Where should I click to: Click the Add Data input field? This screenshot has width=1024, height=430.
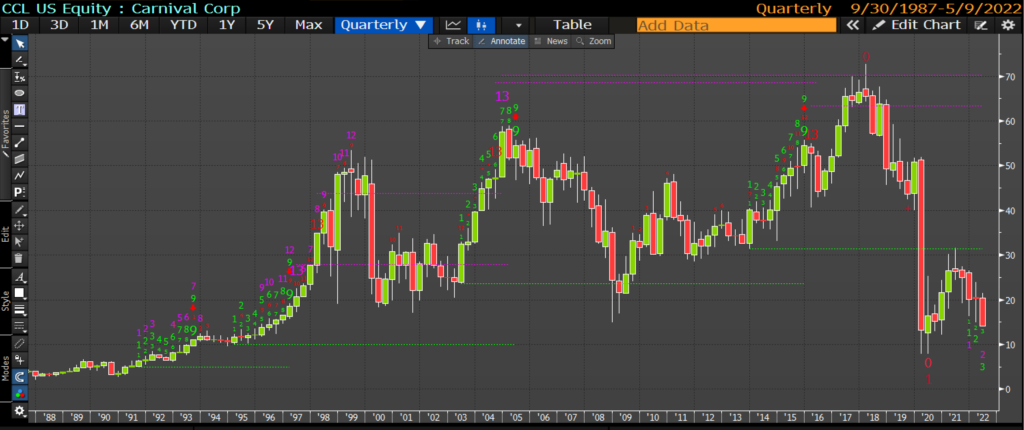(736, 25)
